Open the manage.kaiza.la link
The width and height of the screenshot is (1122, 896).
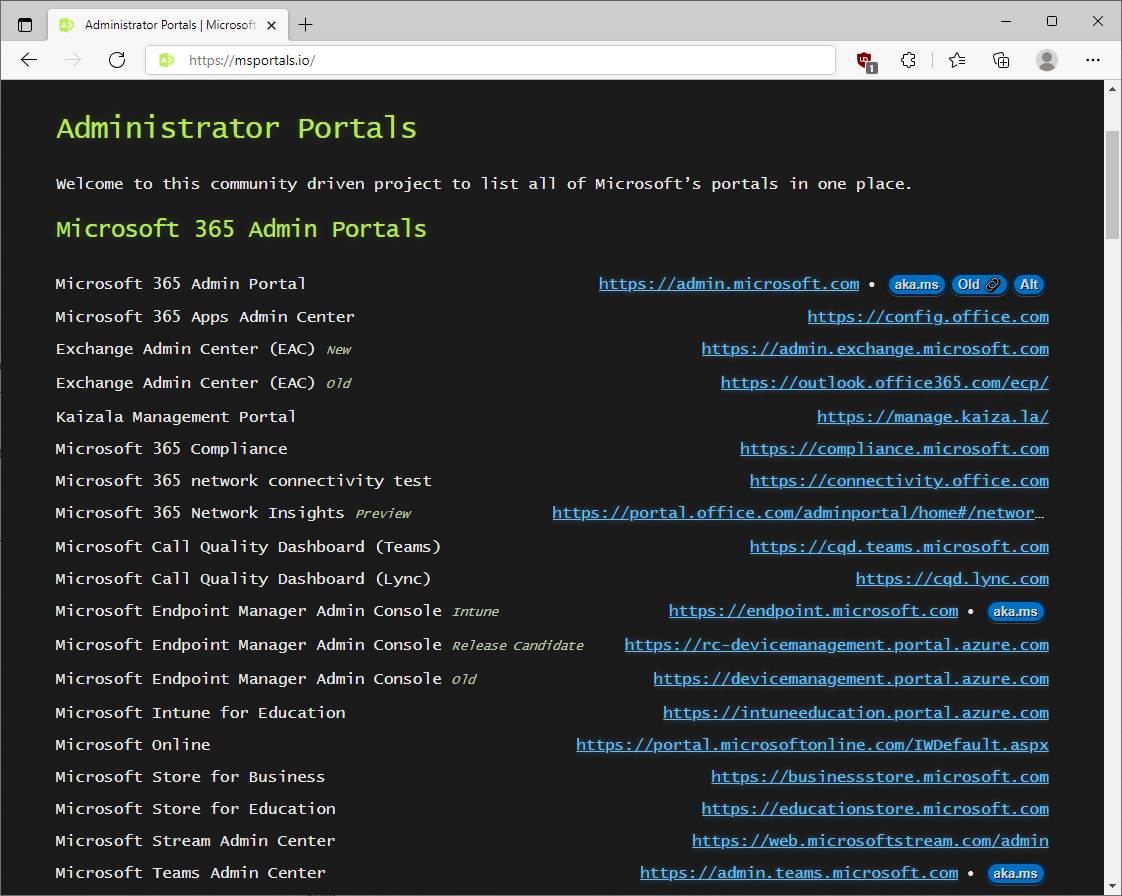point(932,417)
